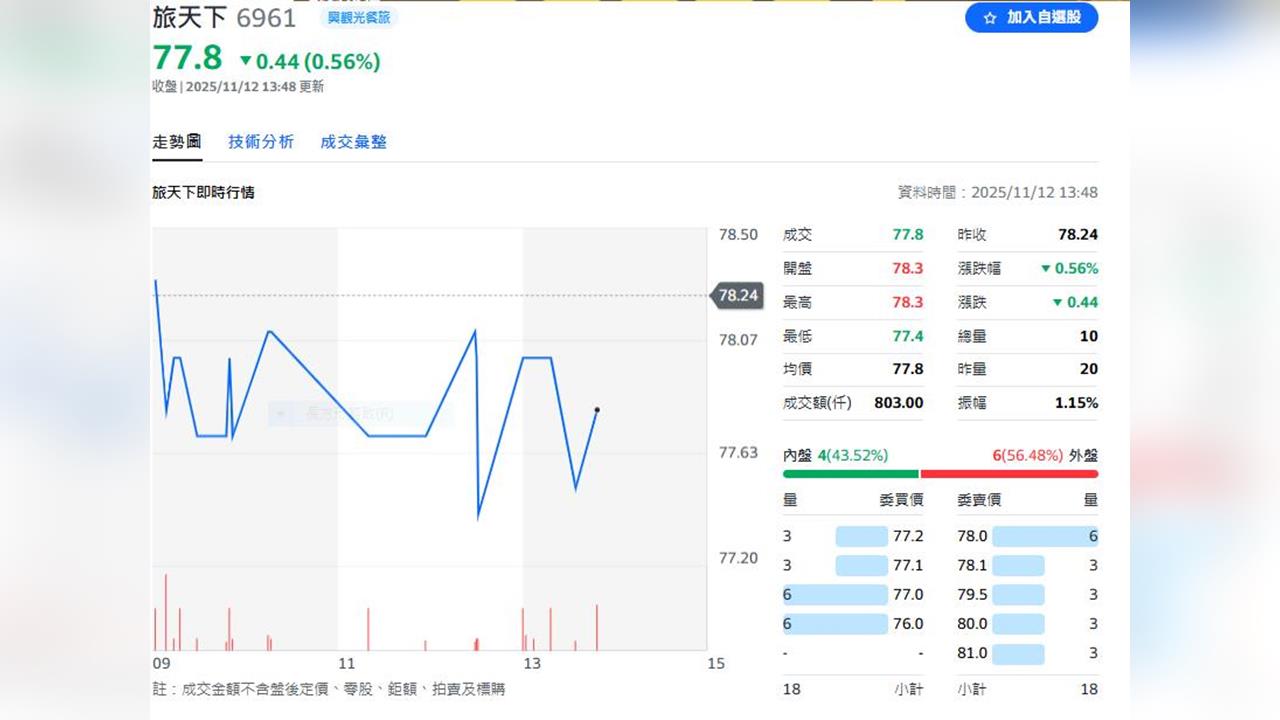
Task: Select the bid volume bar at 76.0
Action: tap(835, 624)
